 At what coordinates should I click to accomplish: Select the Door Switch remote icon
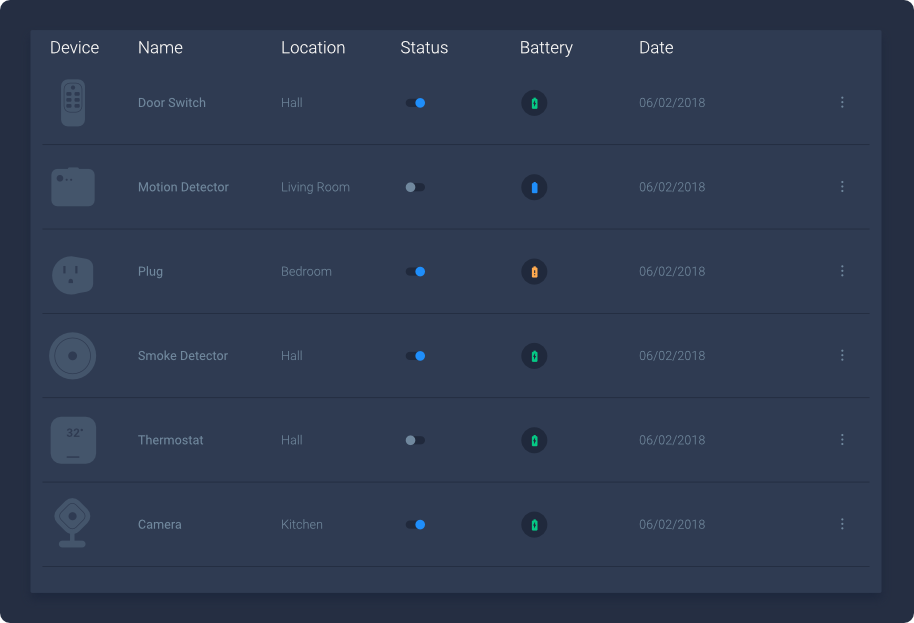[x=73, y=102]
